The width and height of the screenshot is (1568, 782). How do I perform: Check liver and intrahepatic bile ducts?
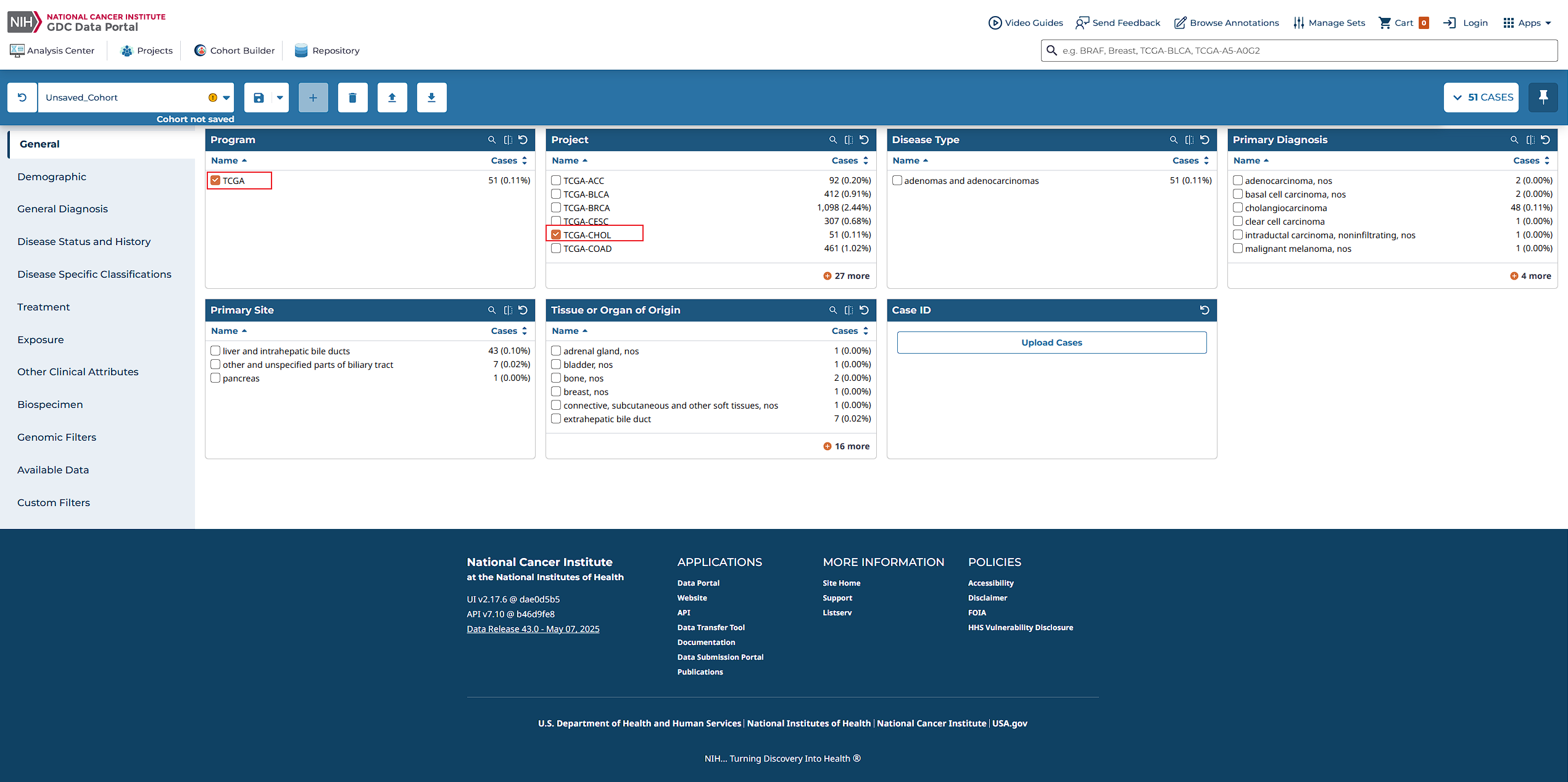pos(215,351)
